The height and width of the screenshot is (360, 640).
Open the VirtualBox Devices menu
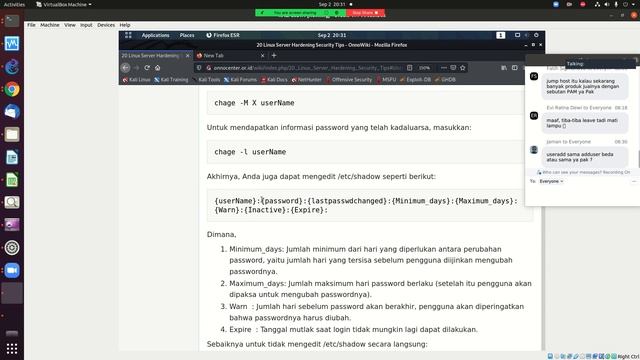(106, 25)
